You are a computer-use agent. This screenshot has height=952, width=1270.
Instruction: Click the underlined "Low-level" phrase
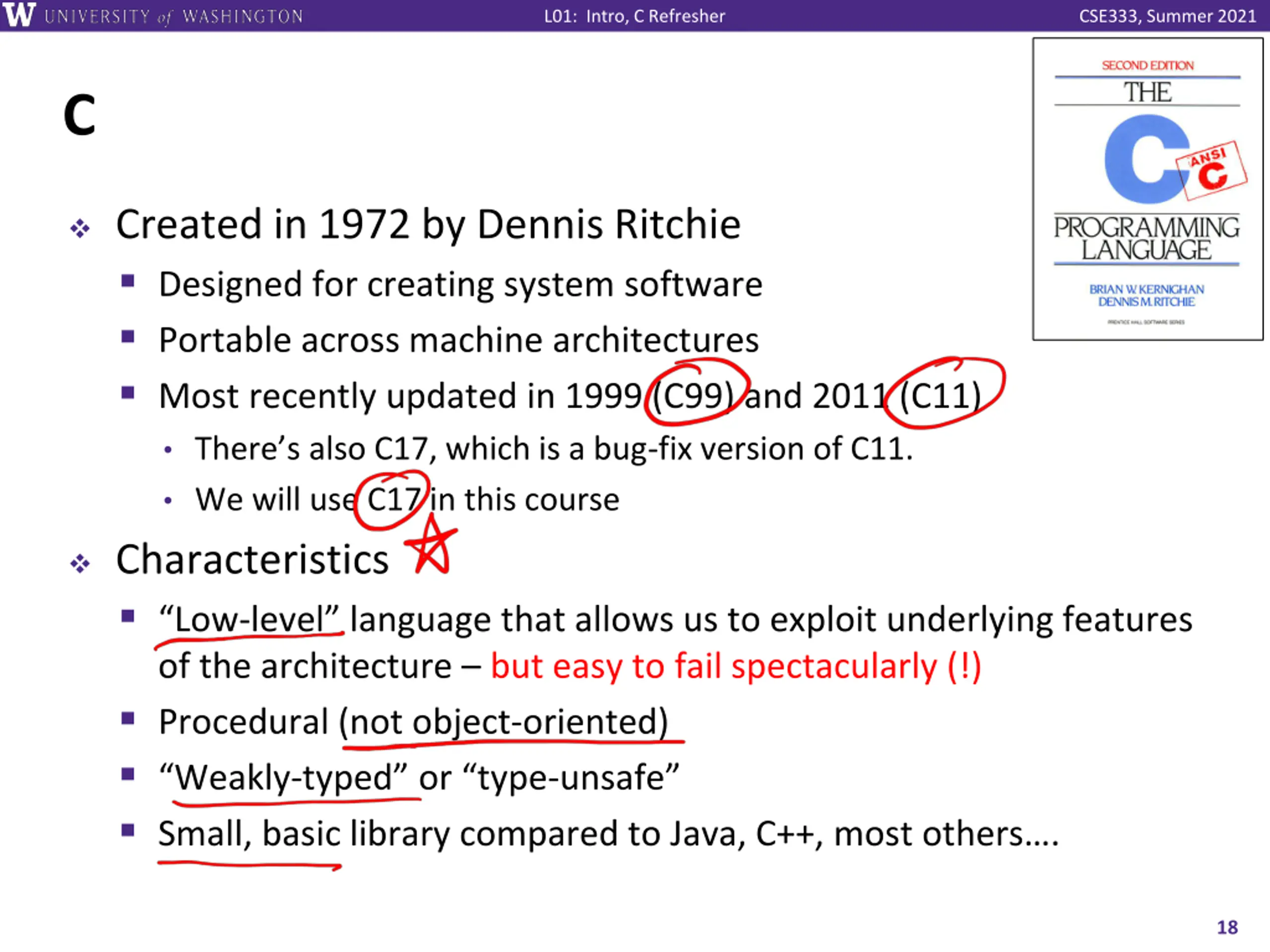(x=251, y=620)
